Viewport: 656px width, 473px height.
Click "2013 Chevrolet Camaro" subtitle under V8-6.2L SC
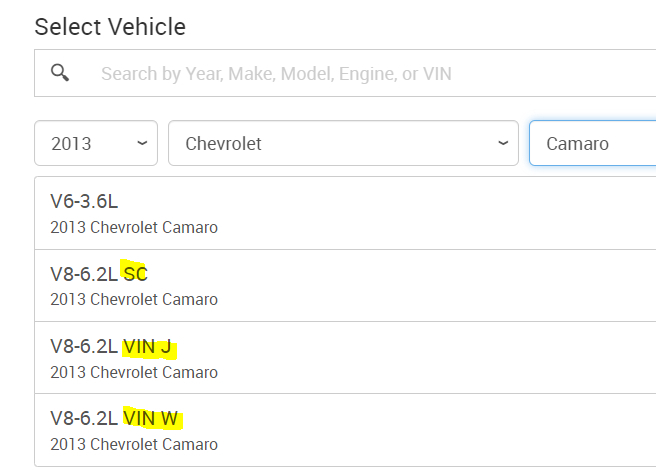(x=134, y=299)
